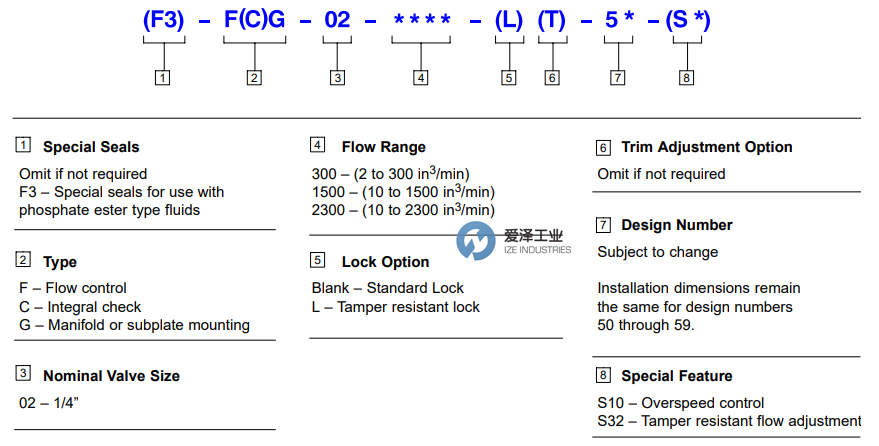This screenshot has width=879, height=446.
Task: Select the Special Feature heading
Action: [677, 376]
